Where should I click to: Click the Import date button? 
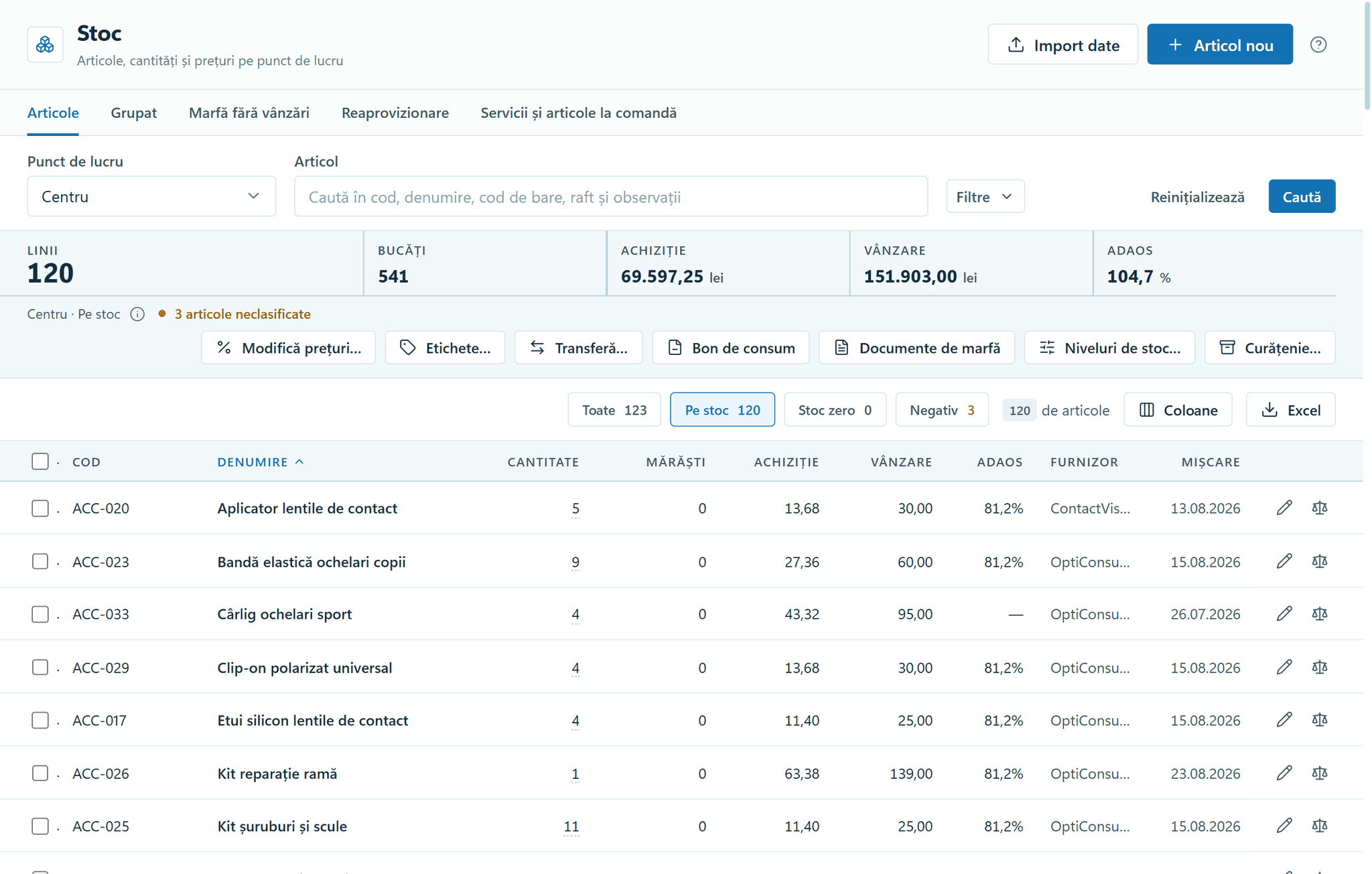pos(1062,45)
